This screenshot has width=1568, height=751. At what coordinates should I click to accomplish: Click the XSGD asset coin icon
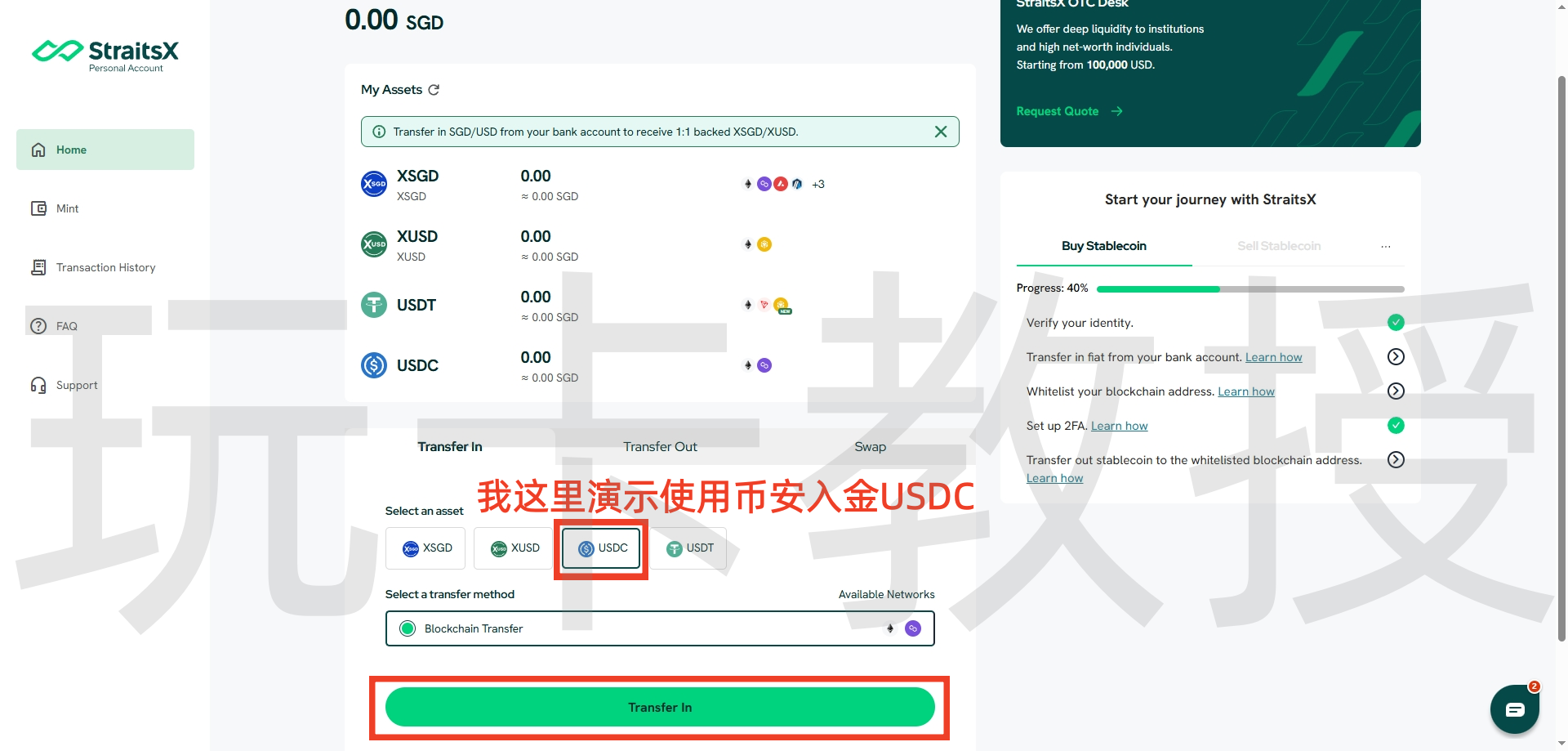pyautogui.click(x=374, y=184)
